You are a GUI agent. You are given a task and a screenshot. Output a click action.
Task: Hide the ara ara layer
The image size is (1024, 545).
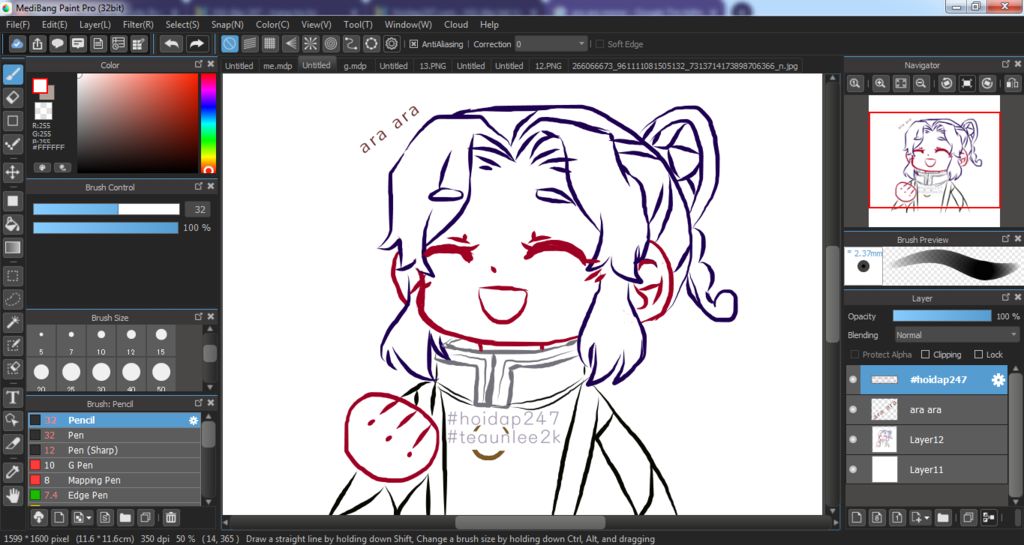coord(853,410)
